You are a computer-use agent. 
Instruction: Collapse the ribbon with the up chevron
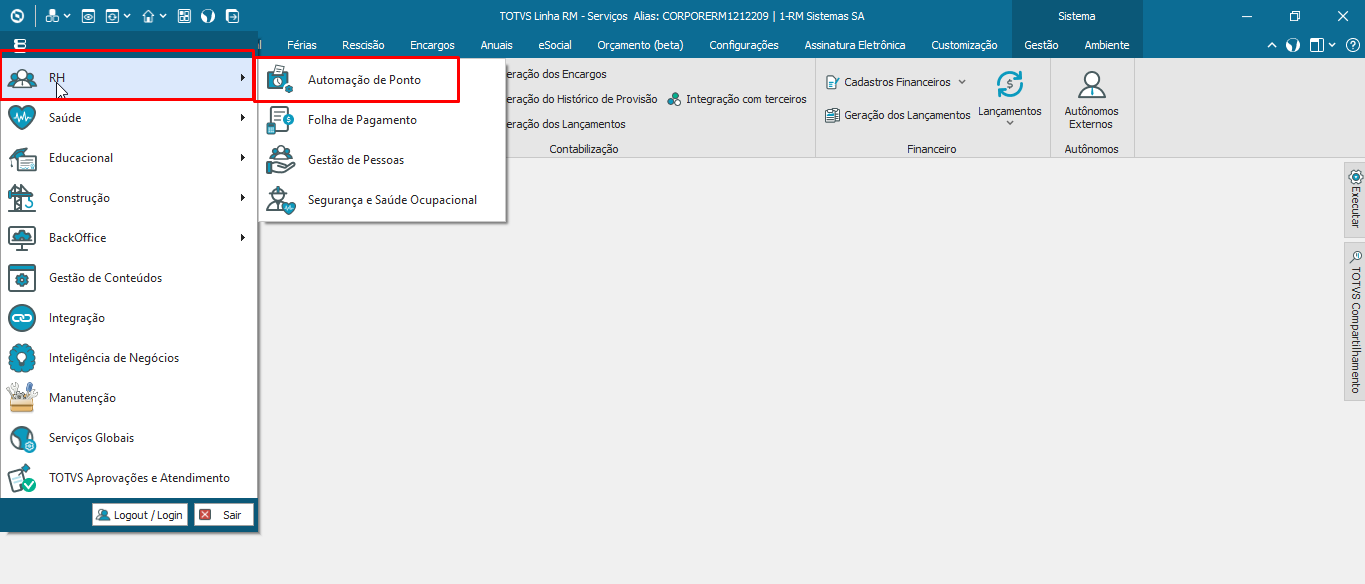pyautogui.click(x=1272, y=45)
